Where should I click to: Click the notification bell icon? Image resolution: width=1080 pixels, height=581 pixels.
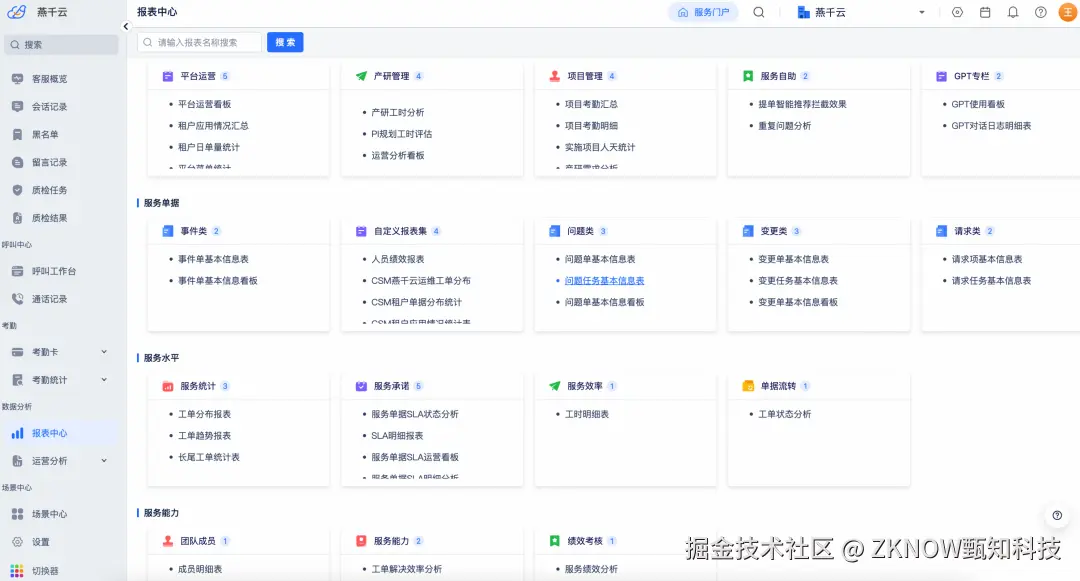(1012, 12)
